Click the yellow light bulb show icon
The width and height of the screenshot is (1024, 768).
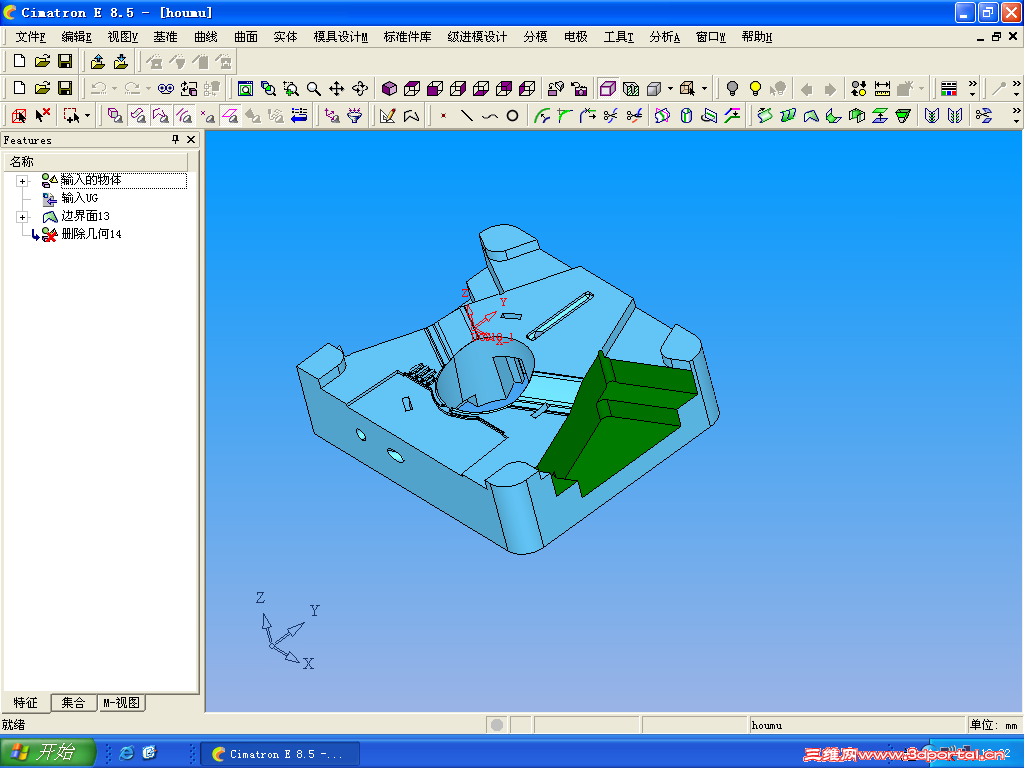coord(755,88)
